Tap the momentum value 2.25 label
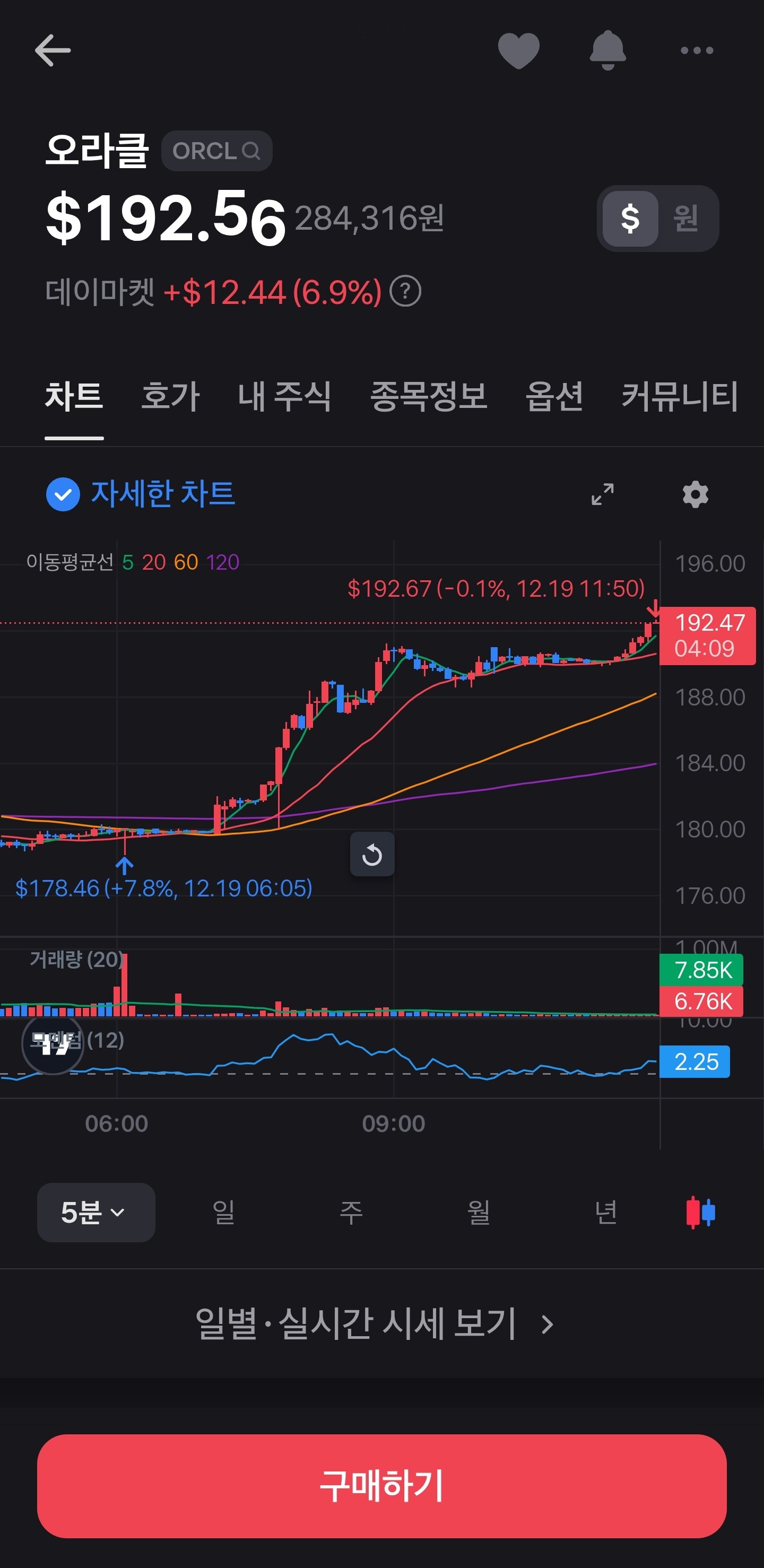The width and height of the screenshot is (764, 1568). tap(694, 1062)
